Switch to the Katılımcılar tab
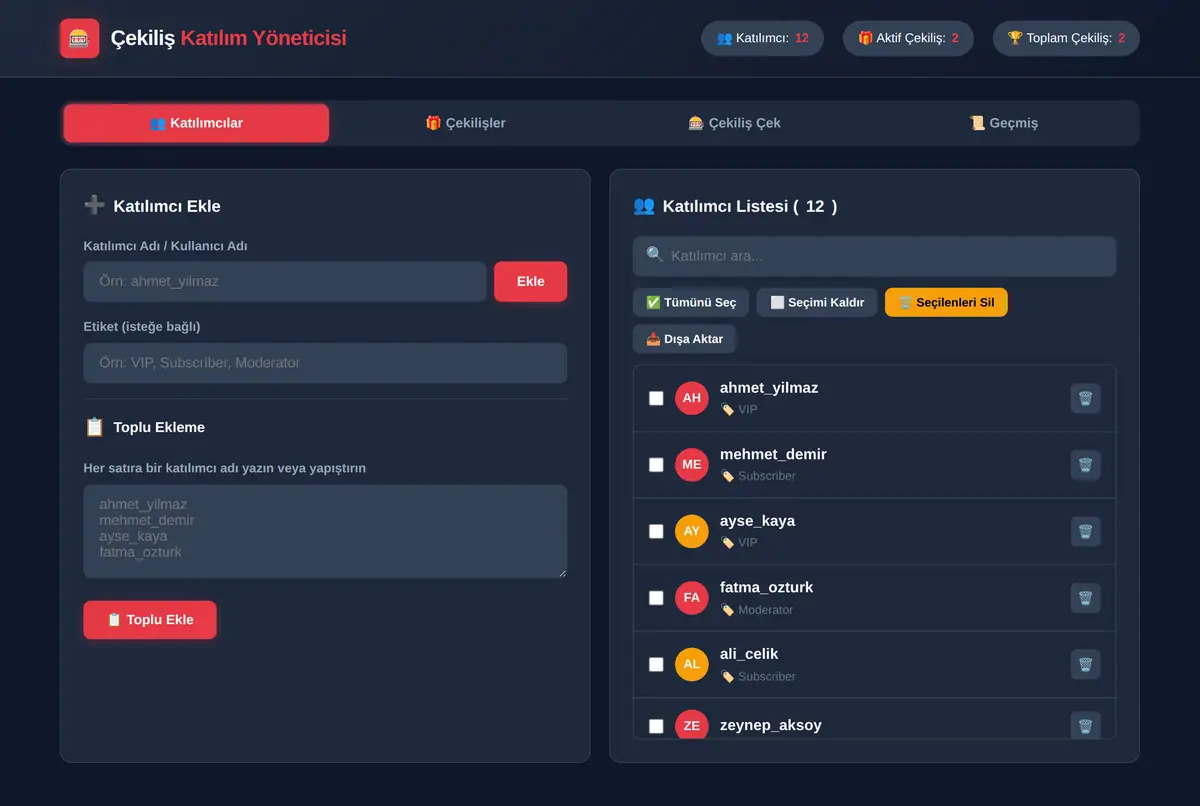The width and height of the screenshot is (1200, 806). click(196, 123)
